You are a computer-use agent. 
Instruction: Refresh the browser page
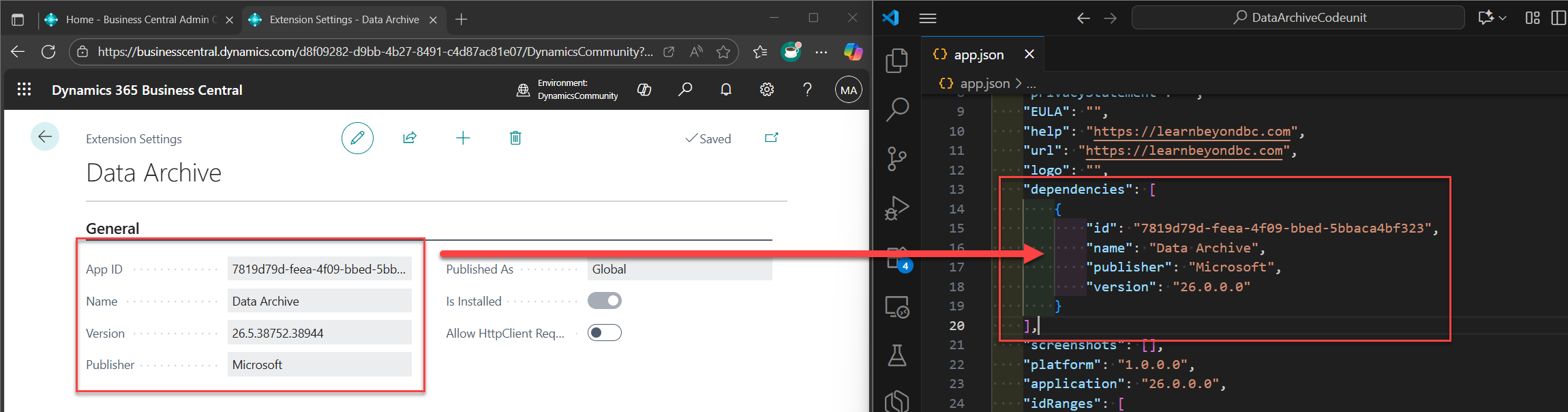(48, 52)
